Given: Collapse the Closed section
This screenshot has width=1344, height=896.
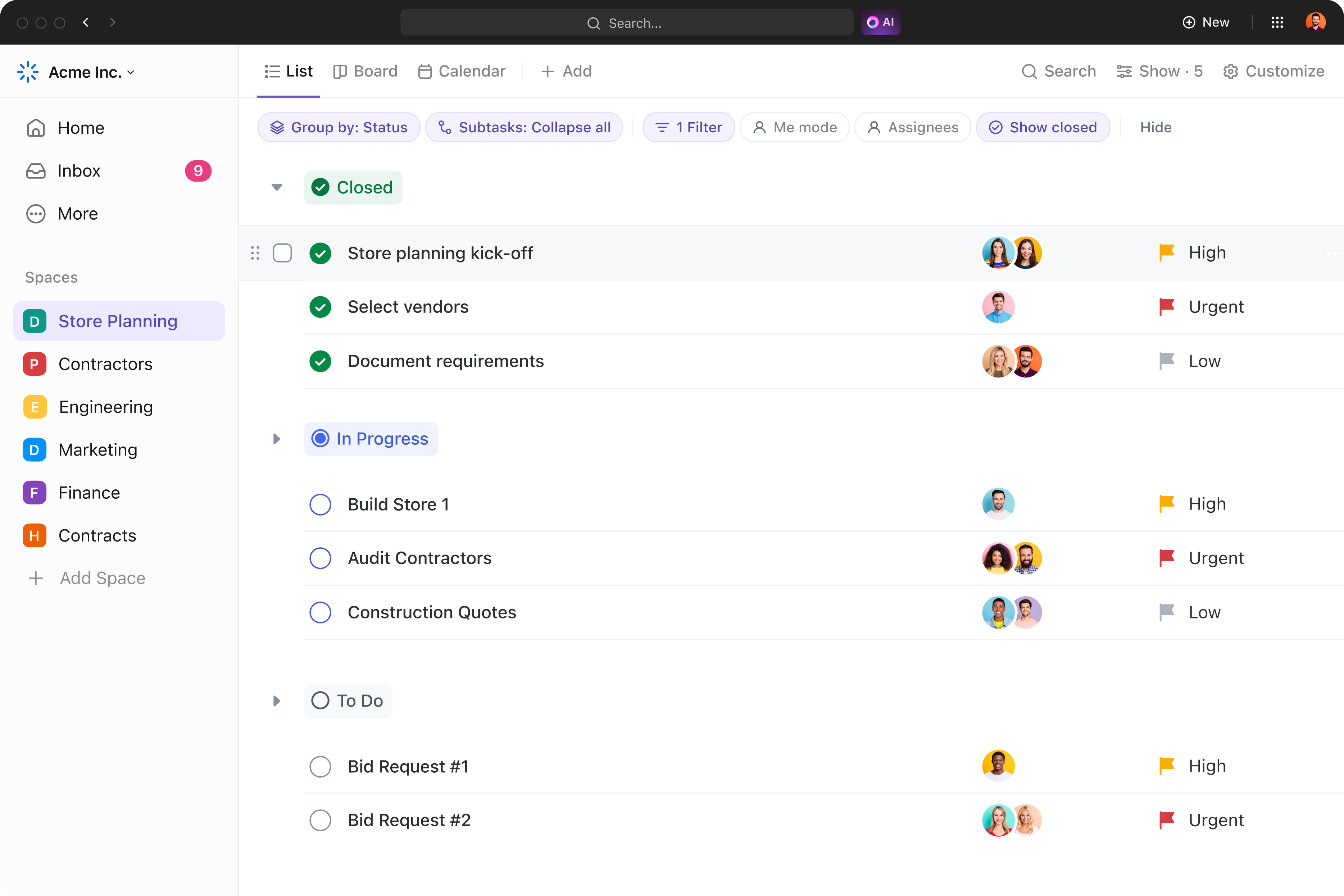Looking at the screenshot, I should 278,187.
